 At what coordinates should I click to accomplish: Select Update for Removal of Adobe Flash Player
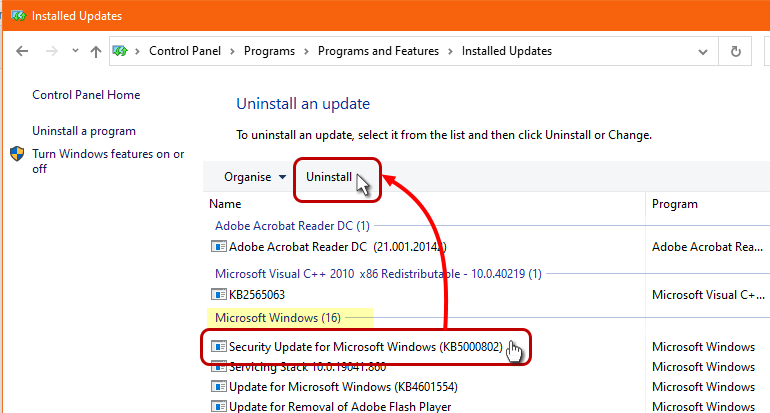tap(340, 407)
